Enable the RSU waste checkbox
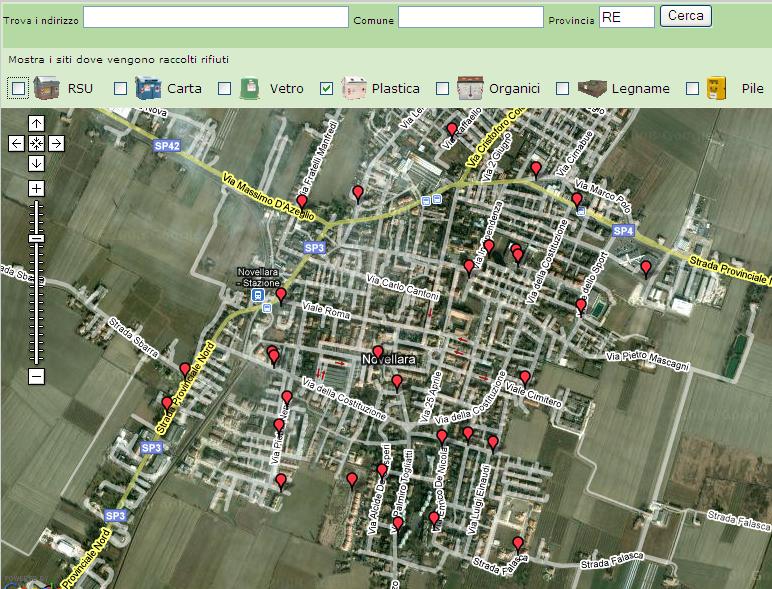Image resolution: width=772 pixels, height=589 pixels. click(x=18, y=89)
